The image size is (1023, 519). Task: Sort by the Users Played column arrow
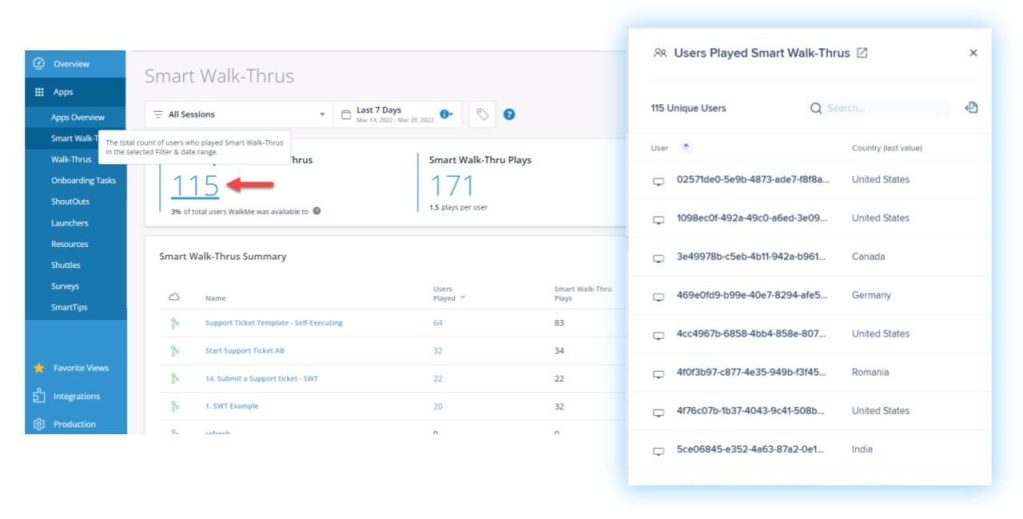point(462,298)
